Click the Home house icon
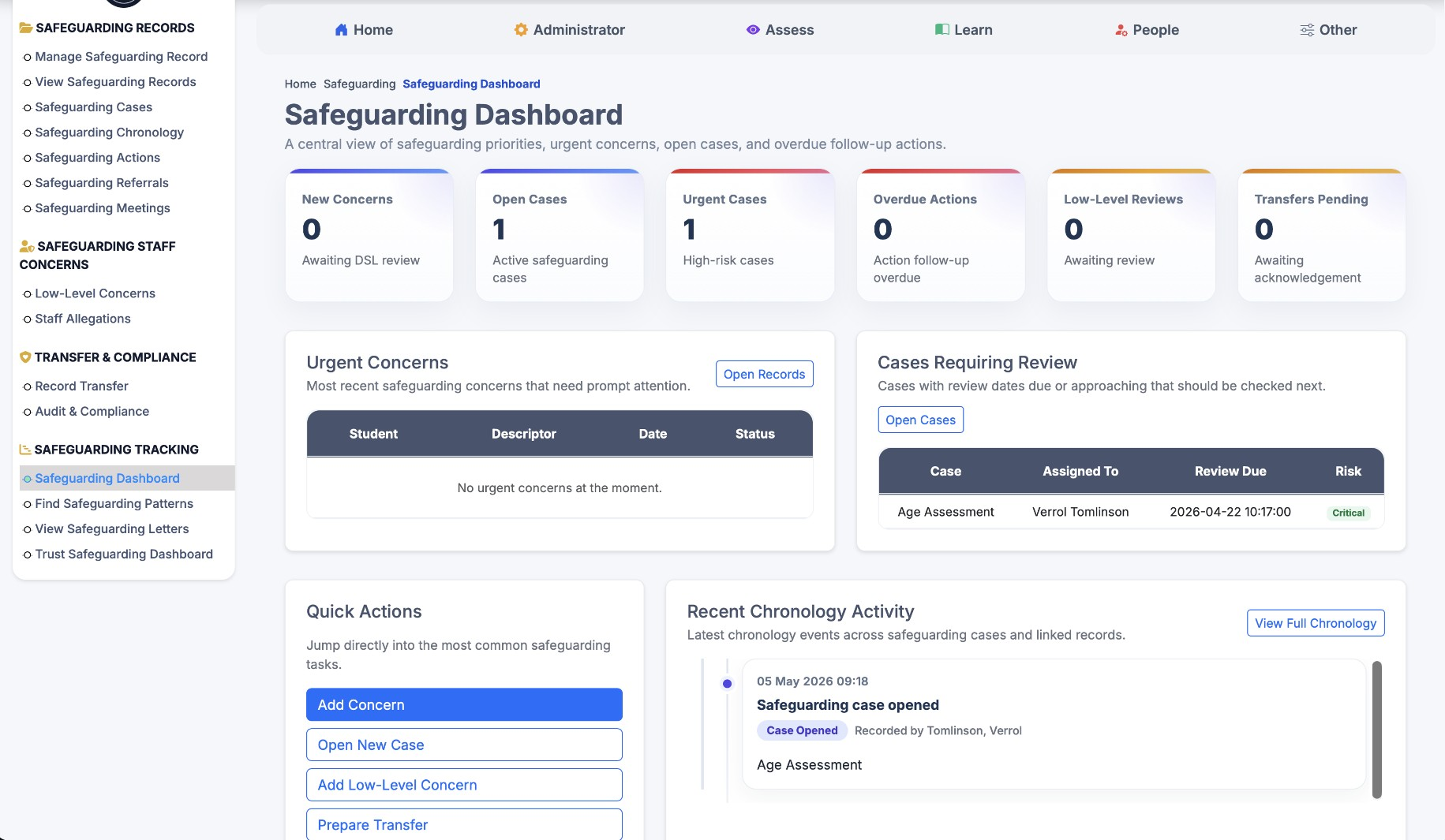 (341, 30)
